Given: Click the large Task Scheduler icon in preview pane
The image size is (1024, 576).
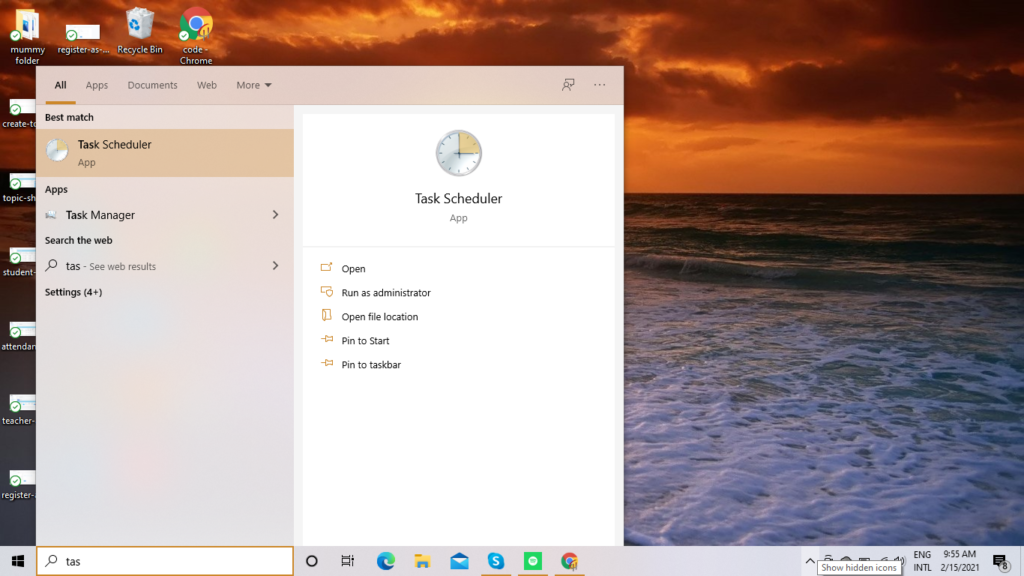Looking at the screenshot, I should pyautogui.click(x=458, y=153).
